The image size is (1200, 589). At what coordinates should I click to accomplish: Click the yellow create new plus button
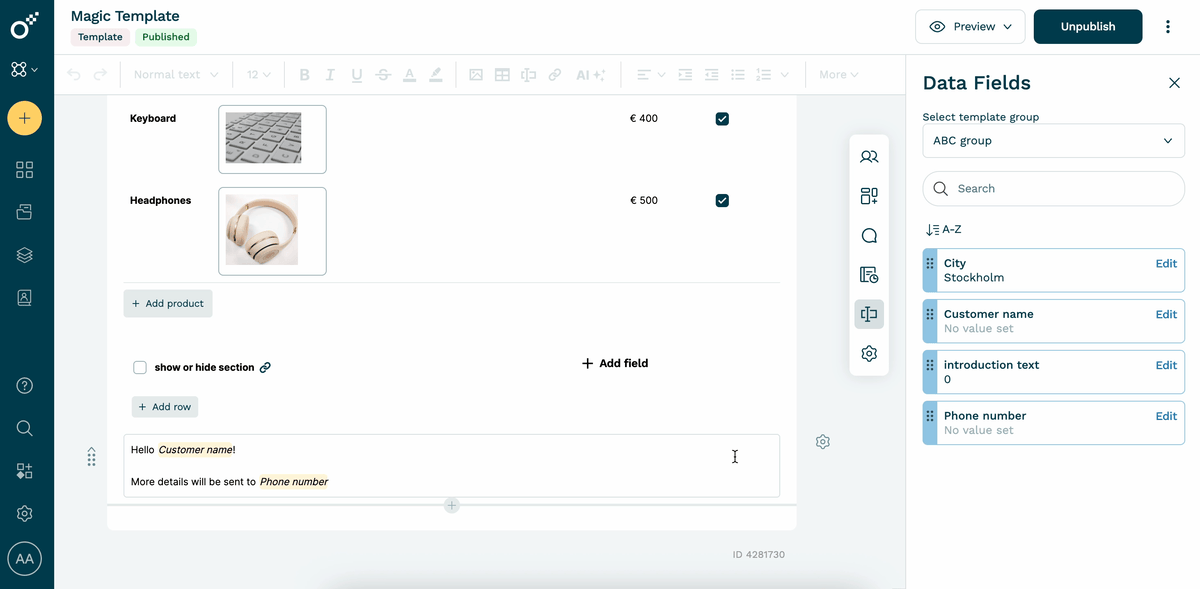(25, 119)
